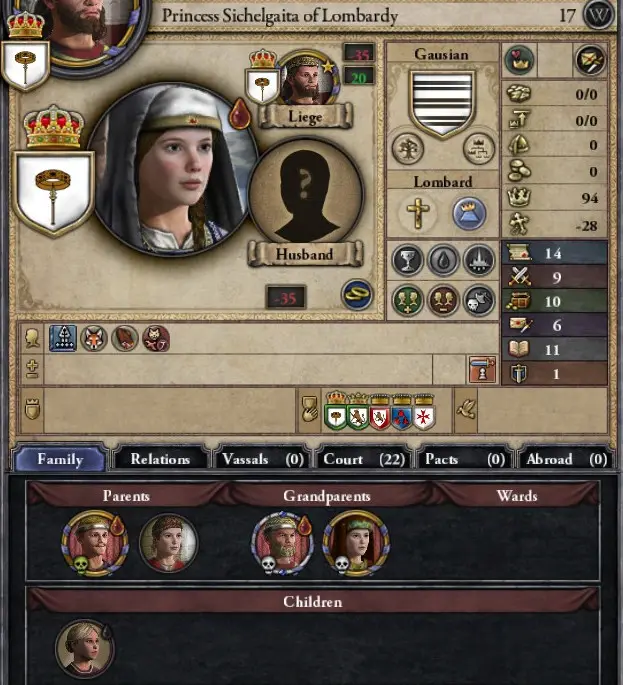Open the dynasty tree icon
623x685 pixels.
408,149
